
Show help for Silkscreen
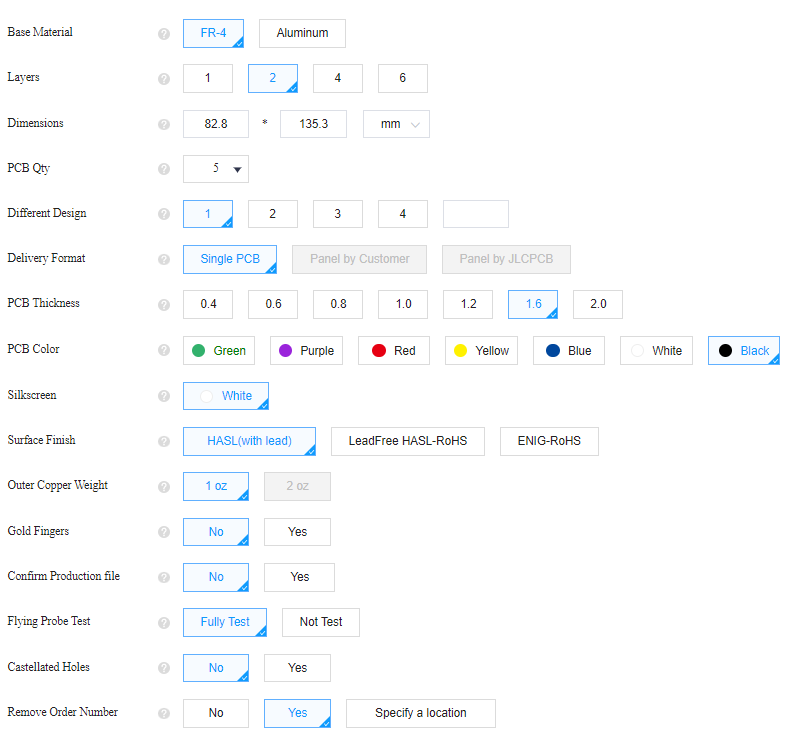pyautogui.click(x=163, y=396)
